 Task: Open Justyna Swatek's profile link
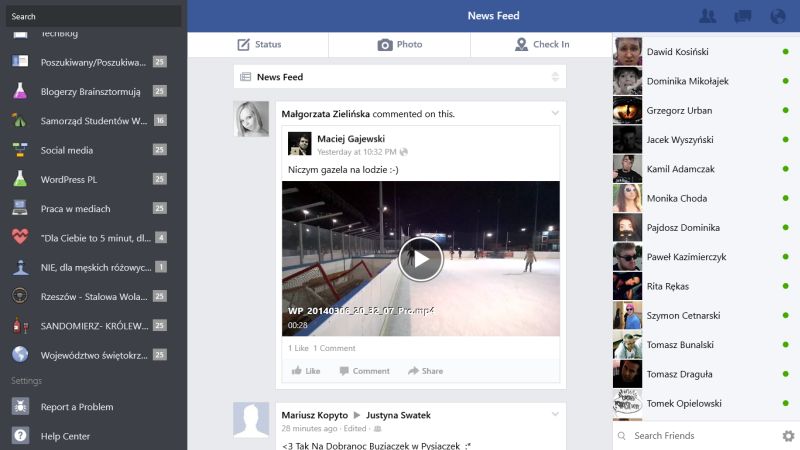tap(398, 415)
